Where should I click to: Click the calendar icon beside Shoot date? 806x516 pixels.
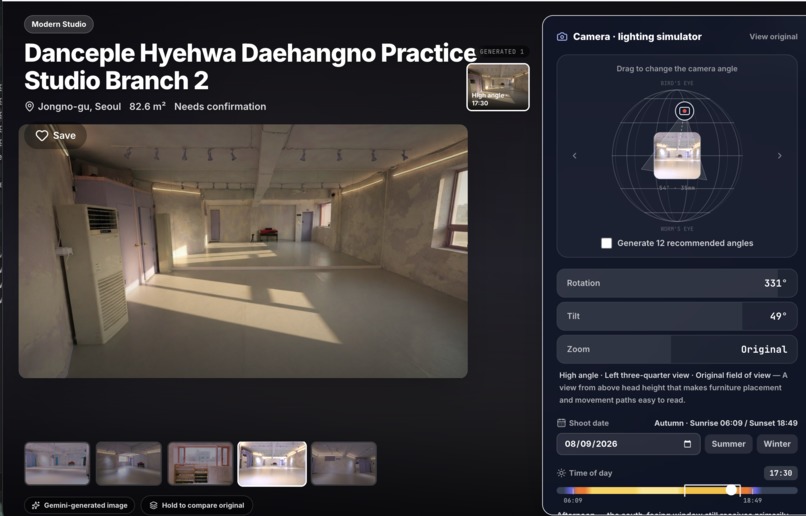pyautogui.click(x=561, y=423)
